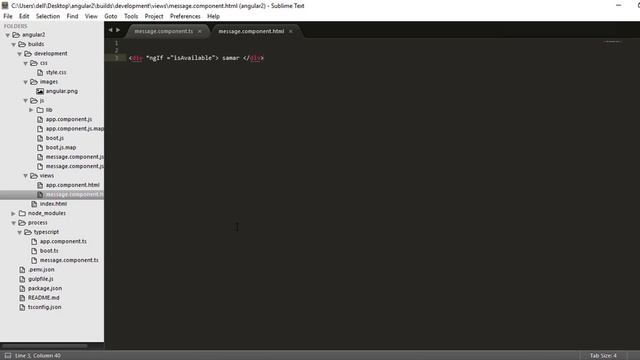
Task: Toggle side panel via status bar icon
Action: 8,356
